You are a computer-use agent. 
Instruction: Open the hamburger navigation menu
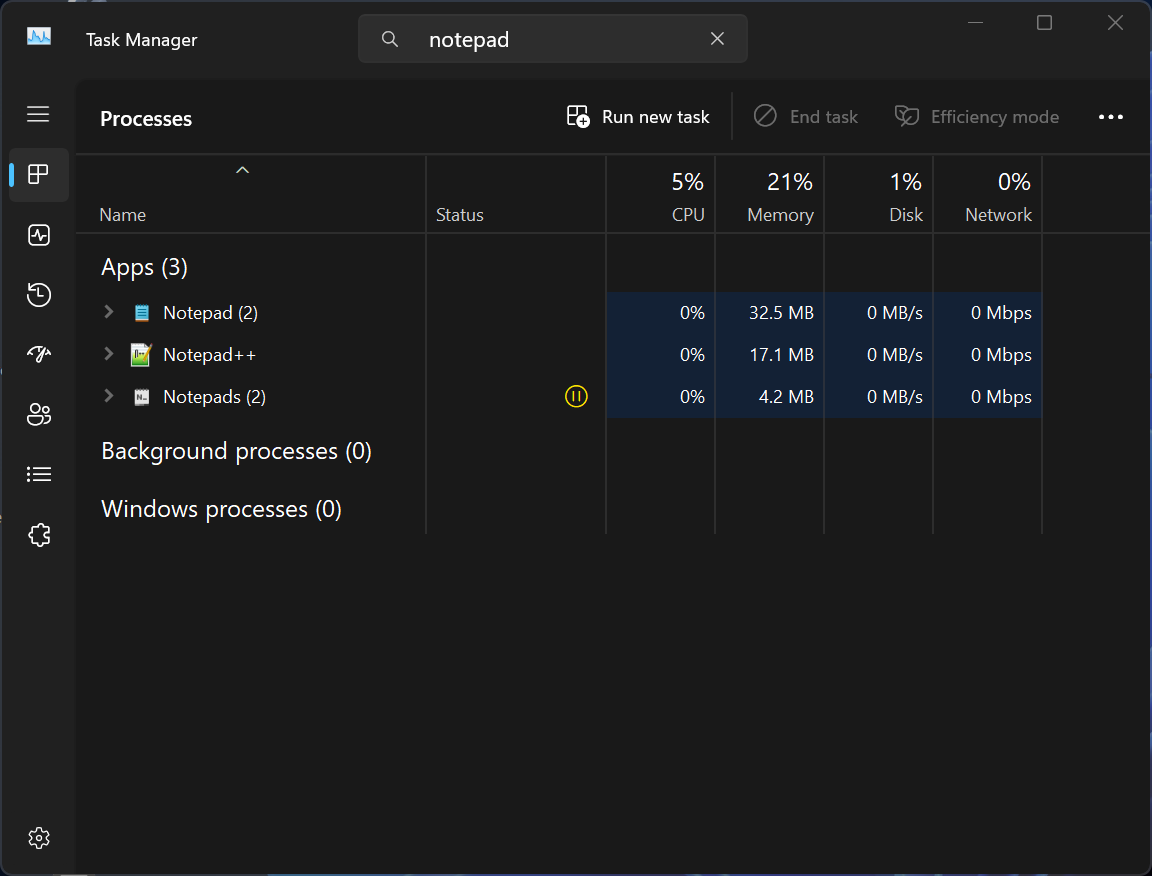[x=38, y=114]
